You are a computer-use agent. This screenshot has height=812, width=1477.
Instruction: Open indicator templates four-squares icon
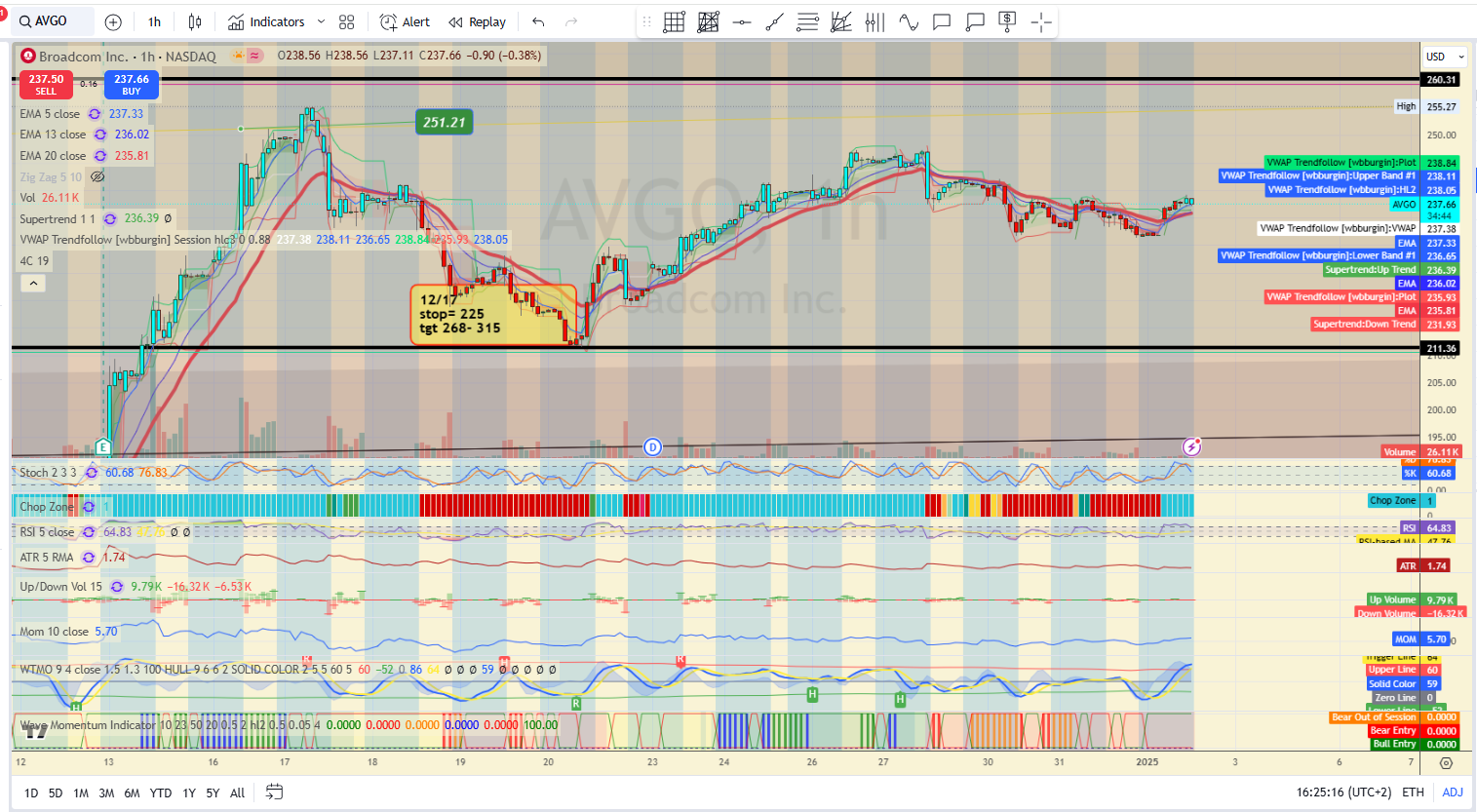click(347, 21)
